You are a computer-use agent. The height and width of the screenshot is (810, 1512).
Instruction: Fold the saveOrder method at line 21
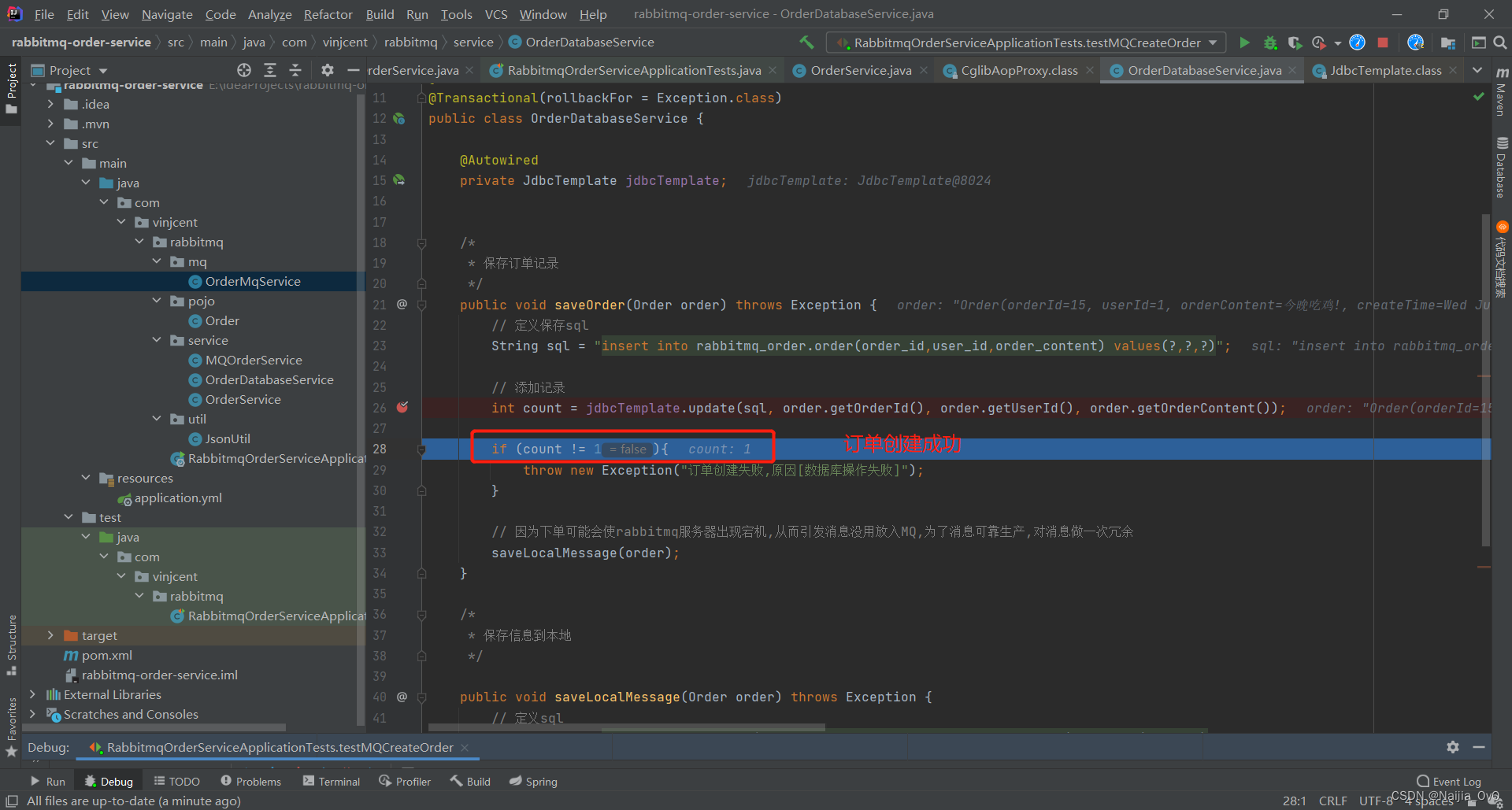coord(421,305)
